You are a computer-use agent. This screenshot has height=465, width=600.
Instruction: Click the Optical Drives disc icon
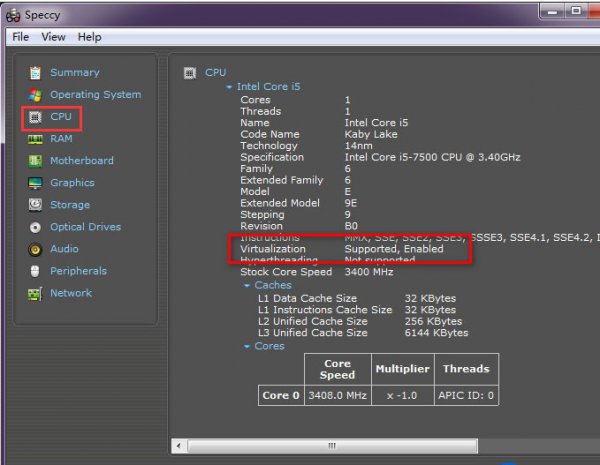tap(35, 227)
